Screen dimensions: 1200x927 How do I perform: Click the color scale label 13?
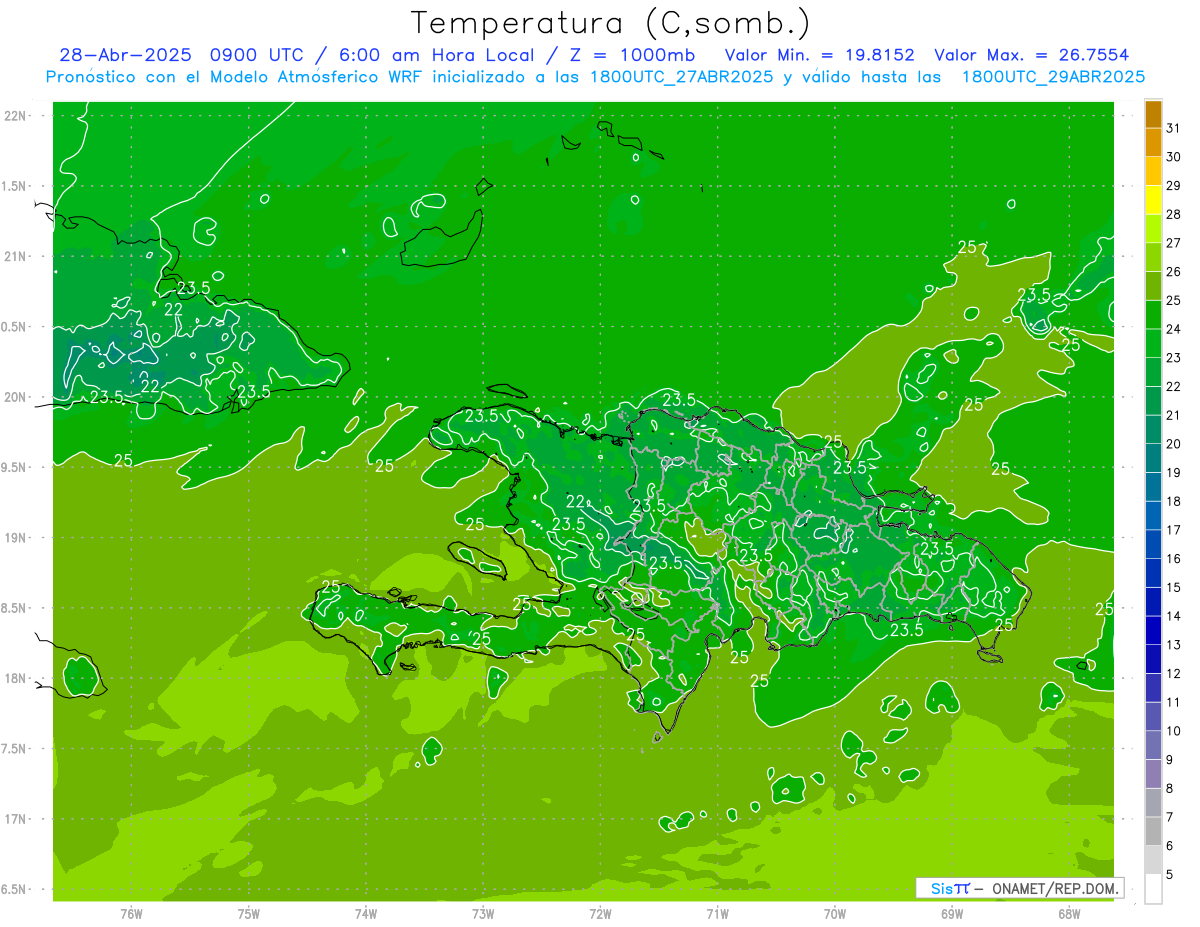coord(1173,645)
